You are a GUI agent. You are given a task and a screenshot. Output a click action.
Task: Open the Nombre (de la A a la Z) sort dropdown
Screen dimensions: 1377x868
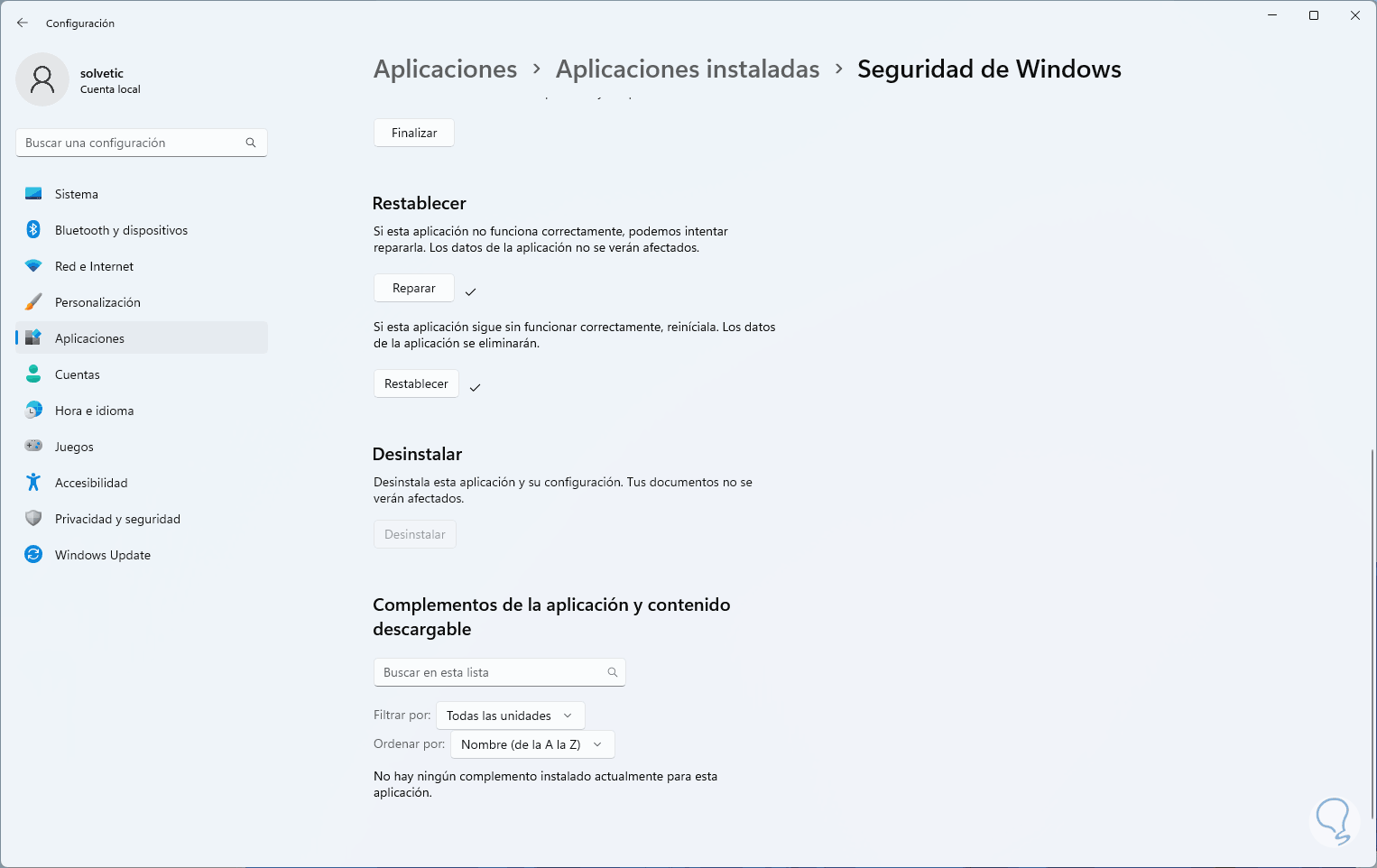[x=532, y=744]
